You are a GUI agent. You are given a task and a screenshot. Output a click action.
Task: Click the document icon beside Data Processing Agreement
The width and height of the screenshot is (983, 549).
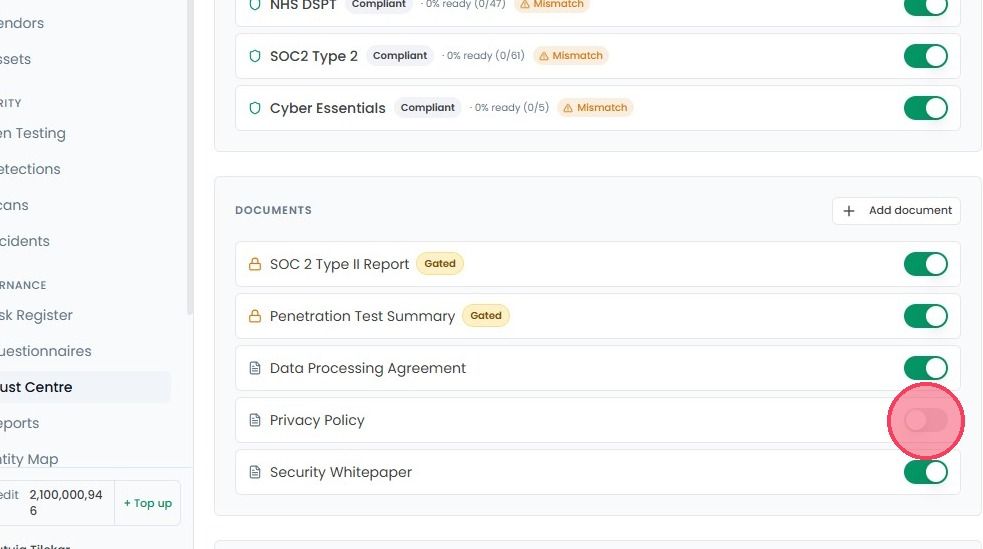click(255, 368)
